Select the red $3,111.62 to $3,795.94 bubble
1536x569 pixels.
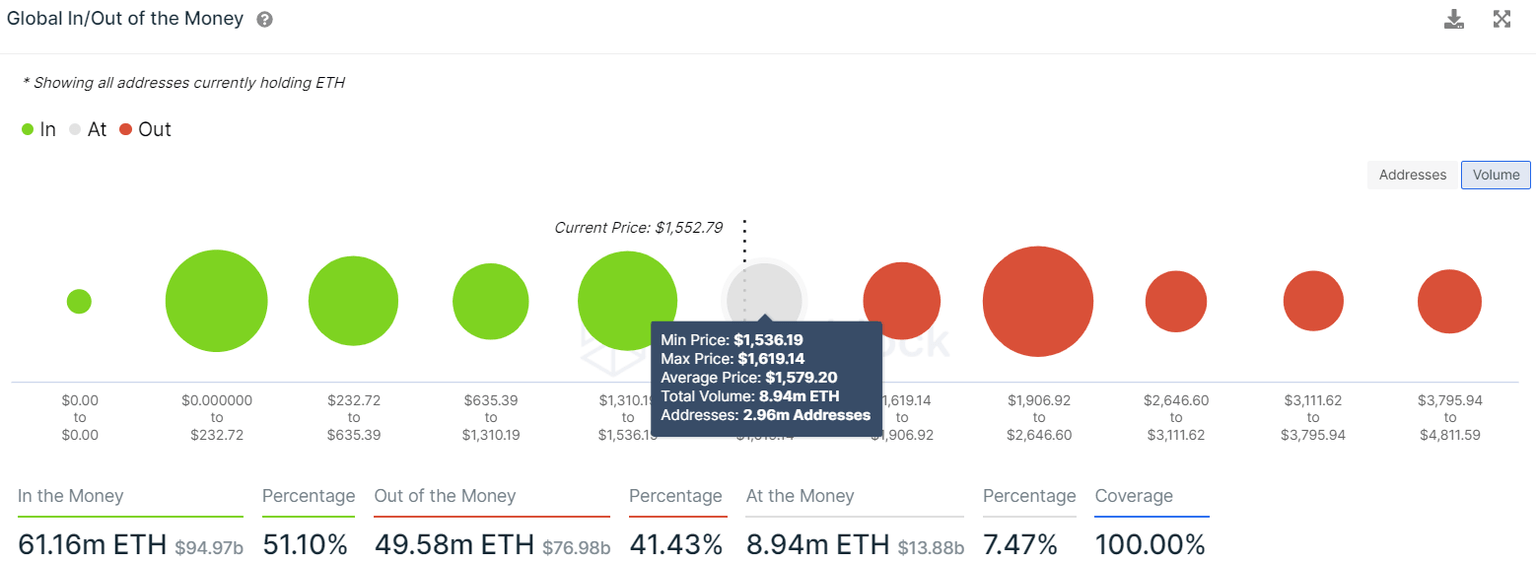pos(1313,301)
